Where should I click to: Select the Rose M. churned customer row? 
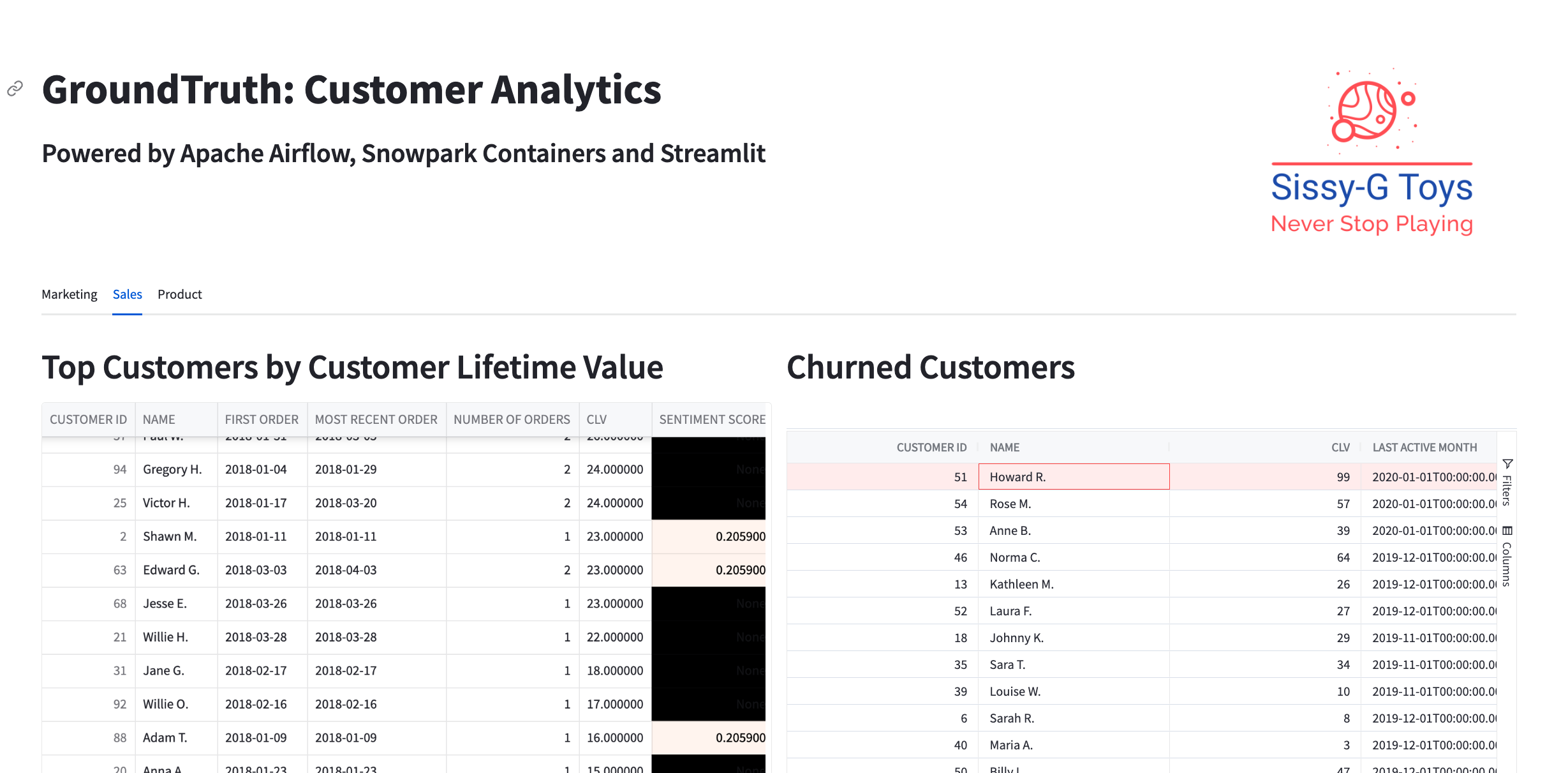click(1074, 504)
